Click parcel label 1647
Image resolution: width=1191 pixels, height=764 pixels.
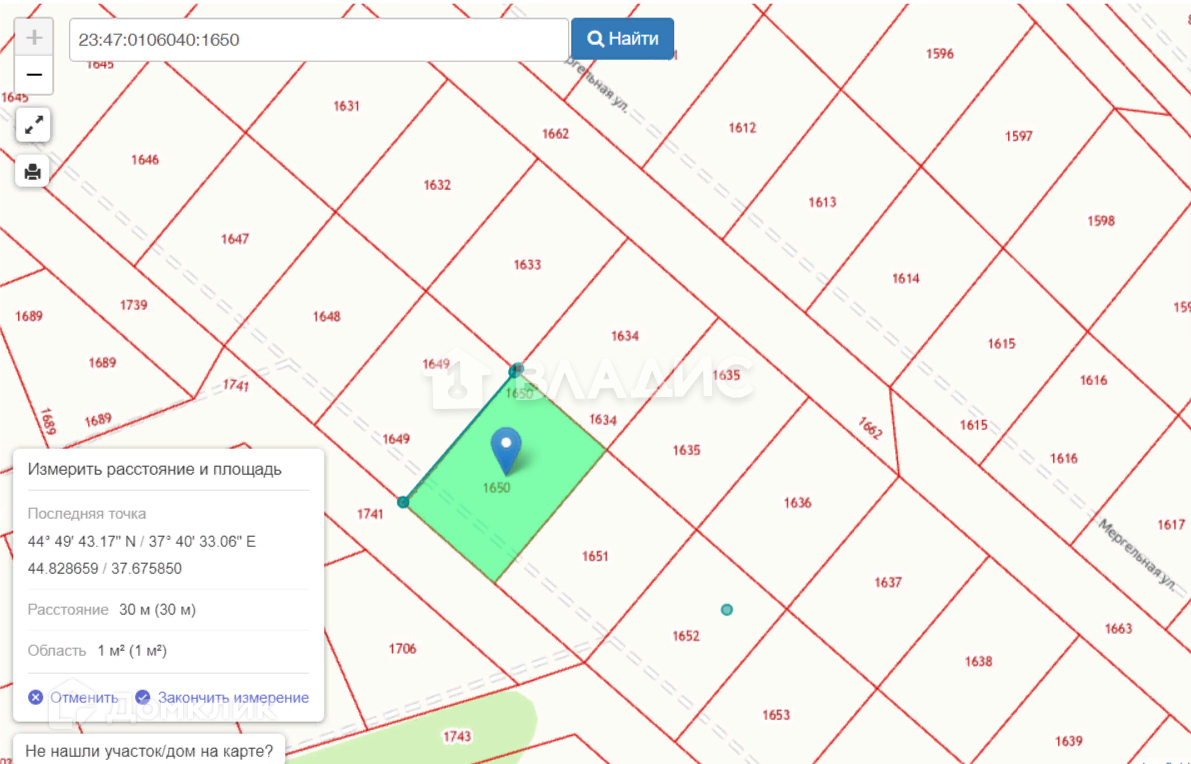235,239
